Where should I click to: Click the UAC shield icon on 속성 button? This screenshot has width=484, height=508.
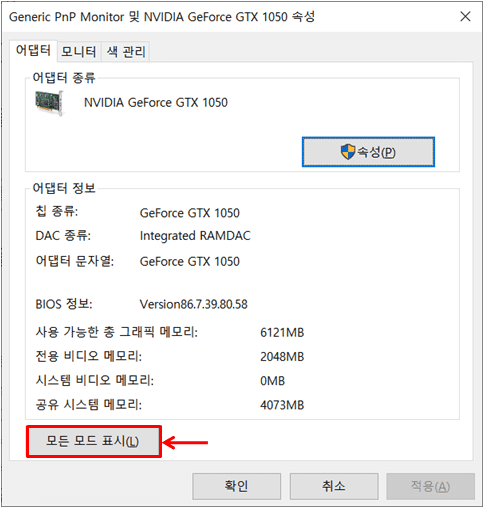point(348,152)
